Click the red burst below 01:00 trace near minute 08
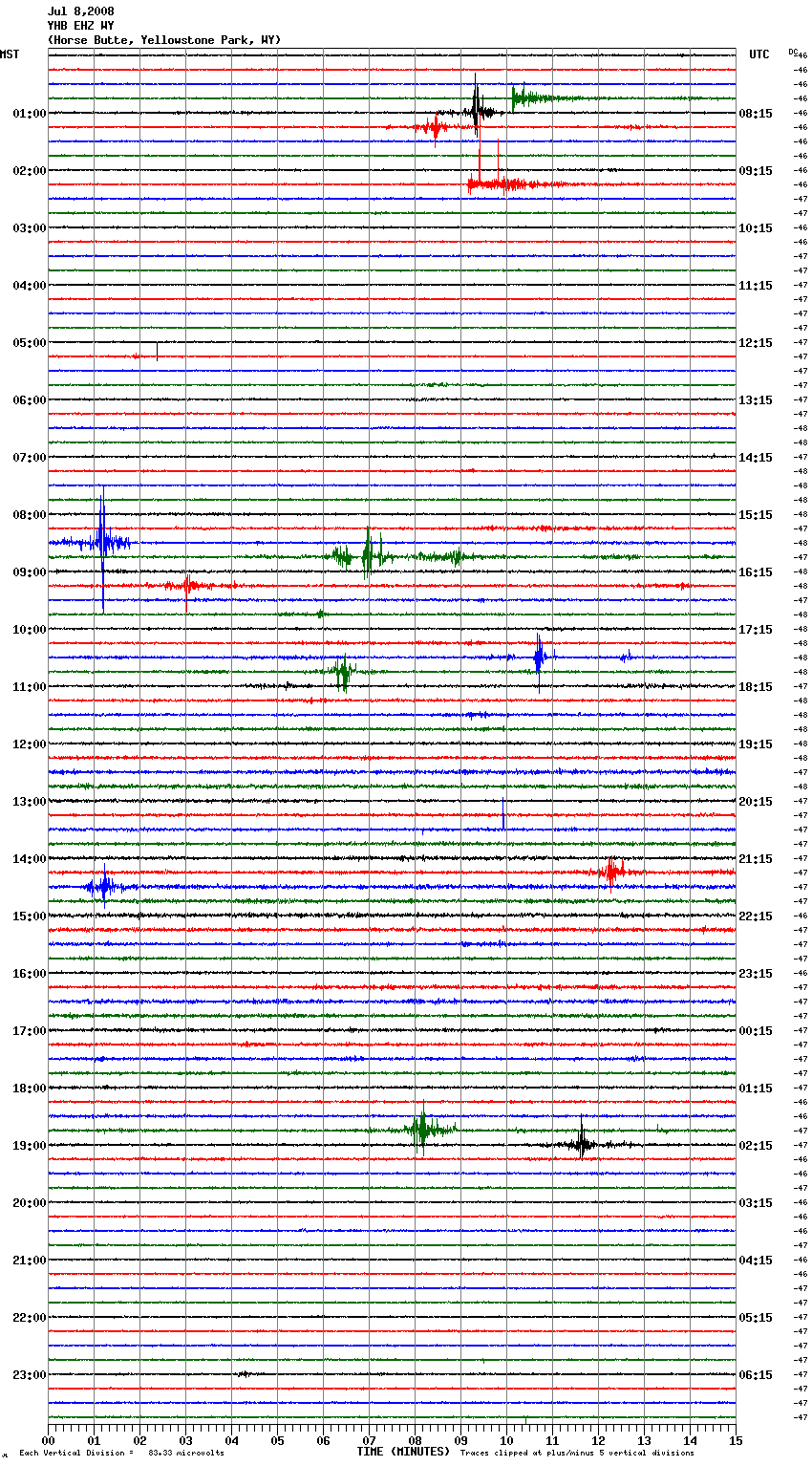 [x=436, y=127]
